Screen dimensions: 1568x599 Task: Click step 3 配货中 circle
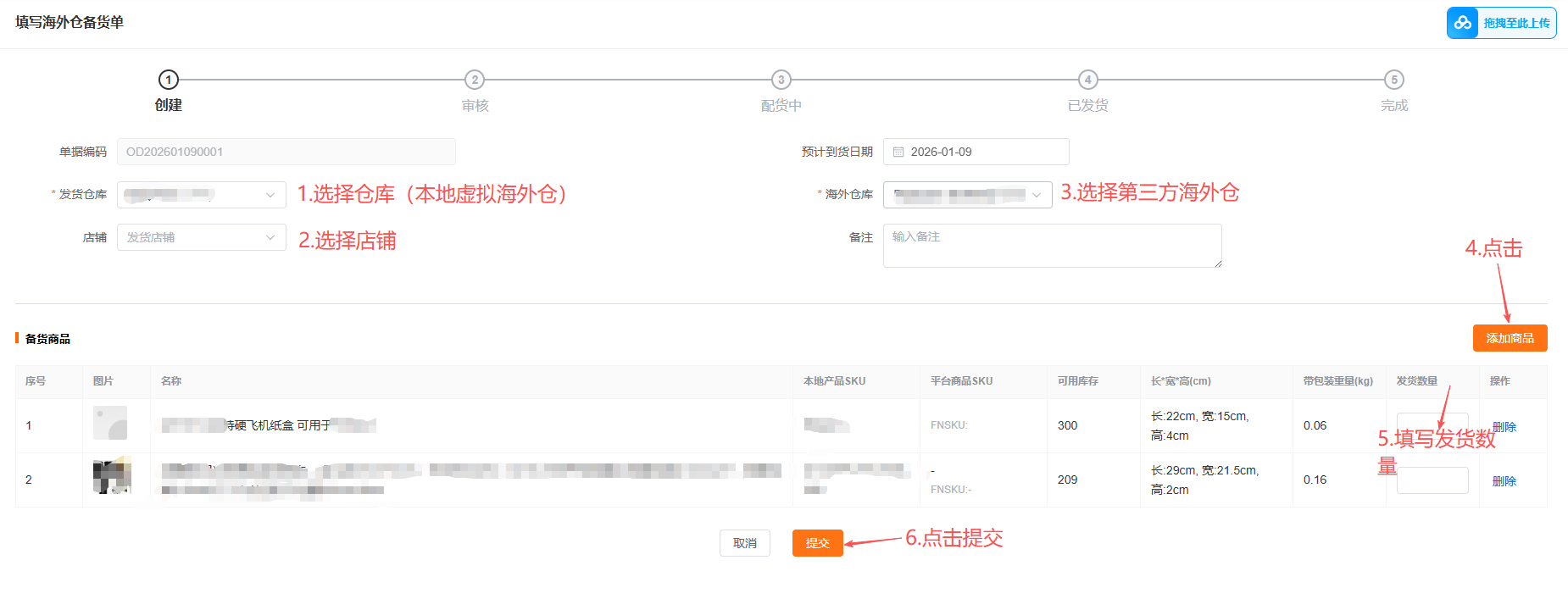[781, 80]
